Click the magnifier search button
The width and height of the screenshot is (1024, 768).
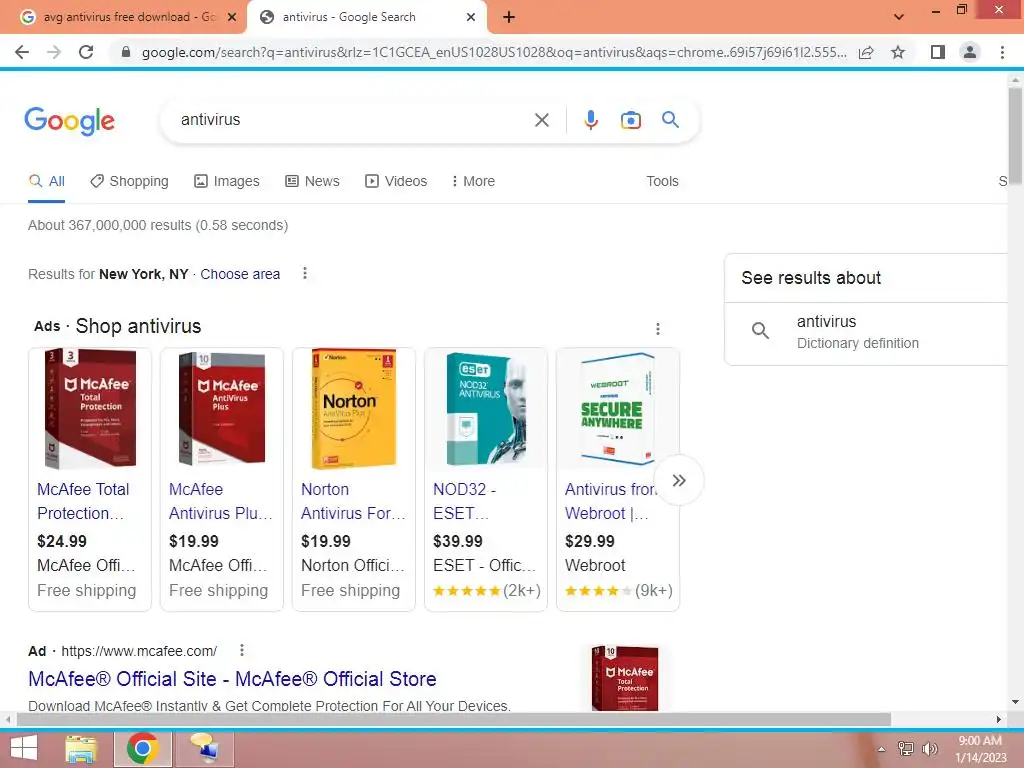pyautogui.click(x=670, y=120)
